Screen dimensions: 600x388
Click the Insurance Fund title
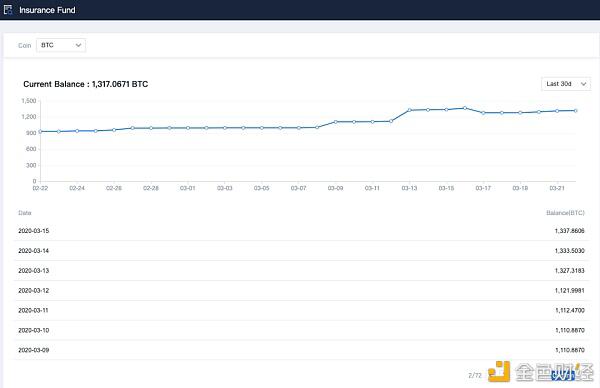click(x=47, y=10)
